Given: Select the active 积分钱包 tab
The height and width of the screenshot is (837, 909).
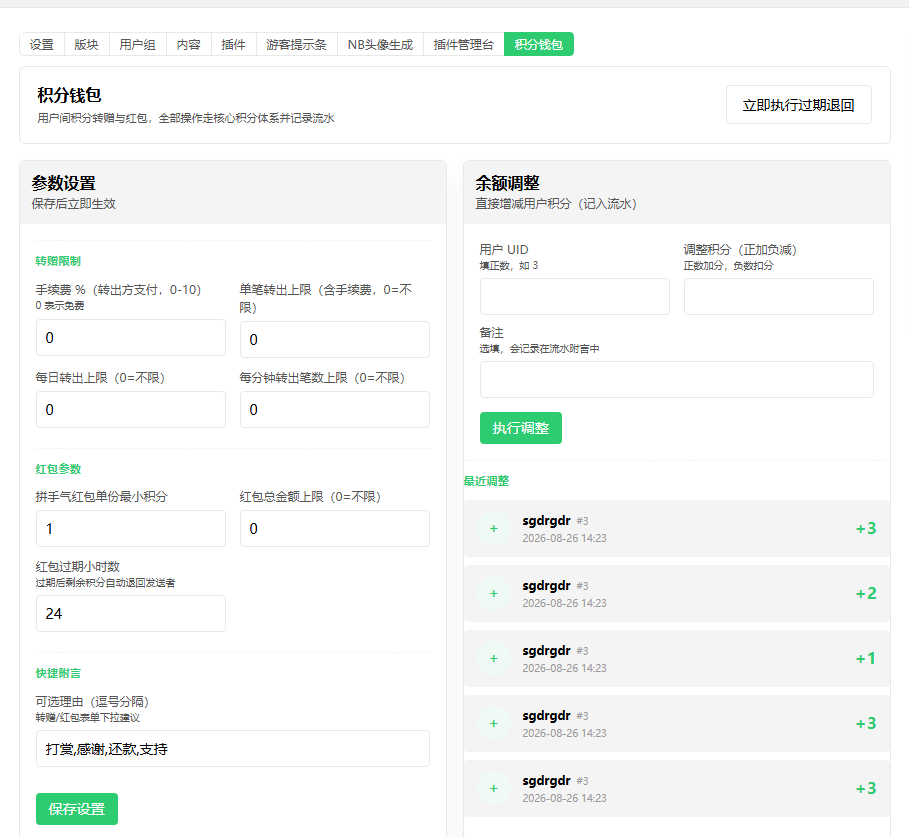Looking at the screenshot, I should 539,45.
